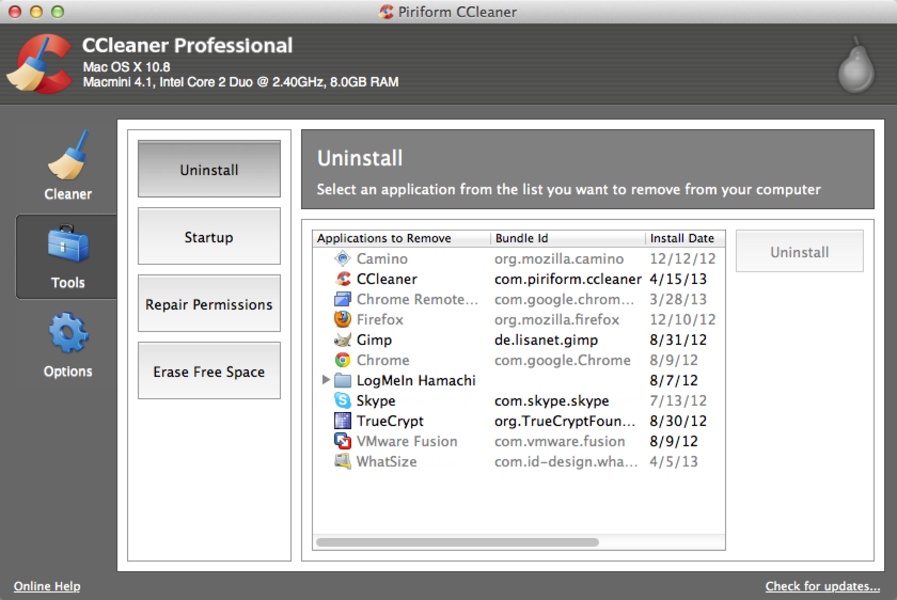Click the Gimp application icon

(x=343, y=340)
